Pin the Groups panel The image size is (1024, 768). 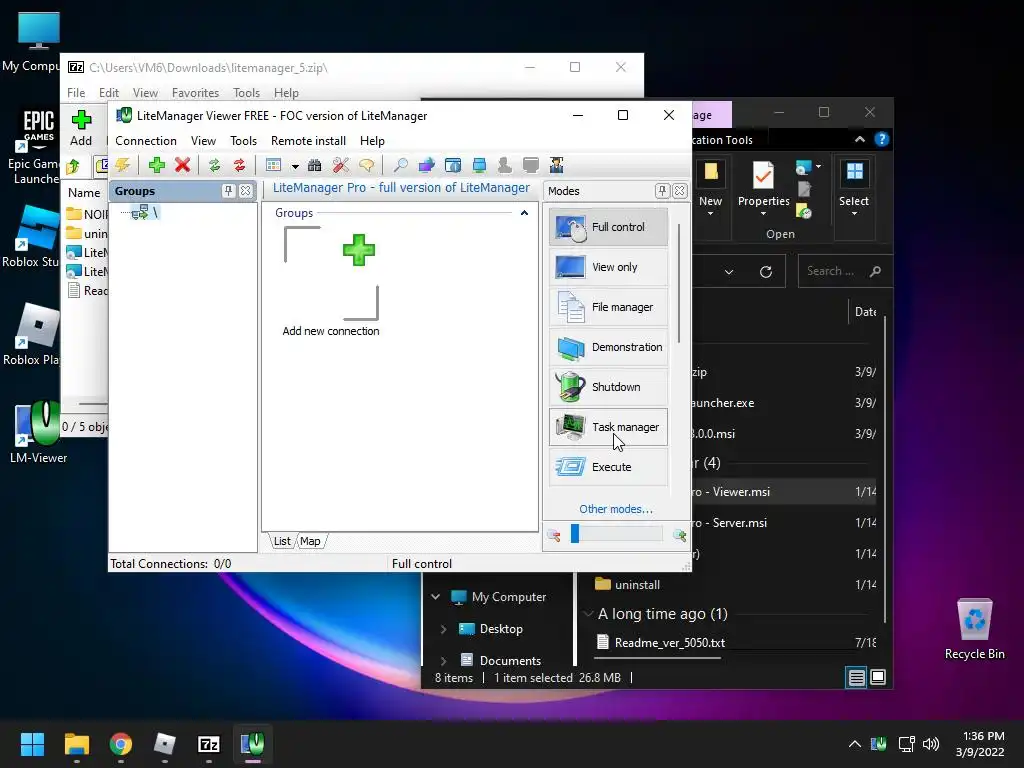pyautogui.click(x=228, y=191)
